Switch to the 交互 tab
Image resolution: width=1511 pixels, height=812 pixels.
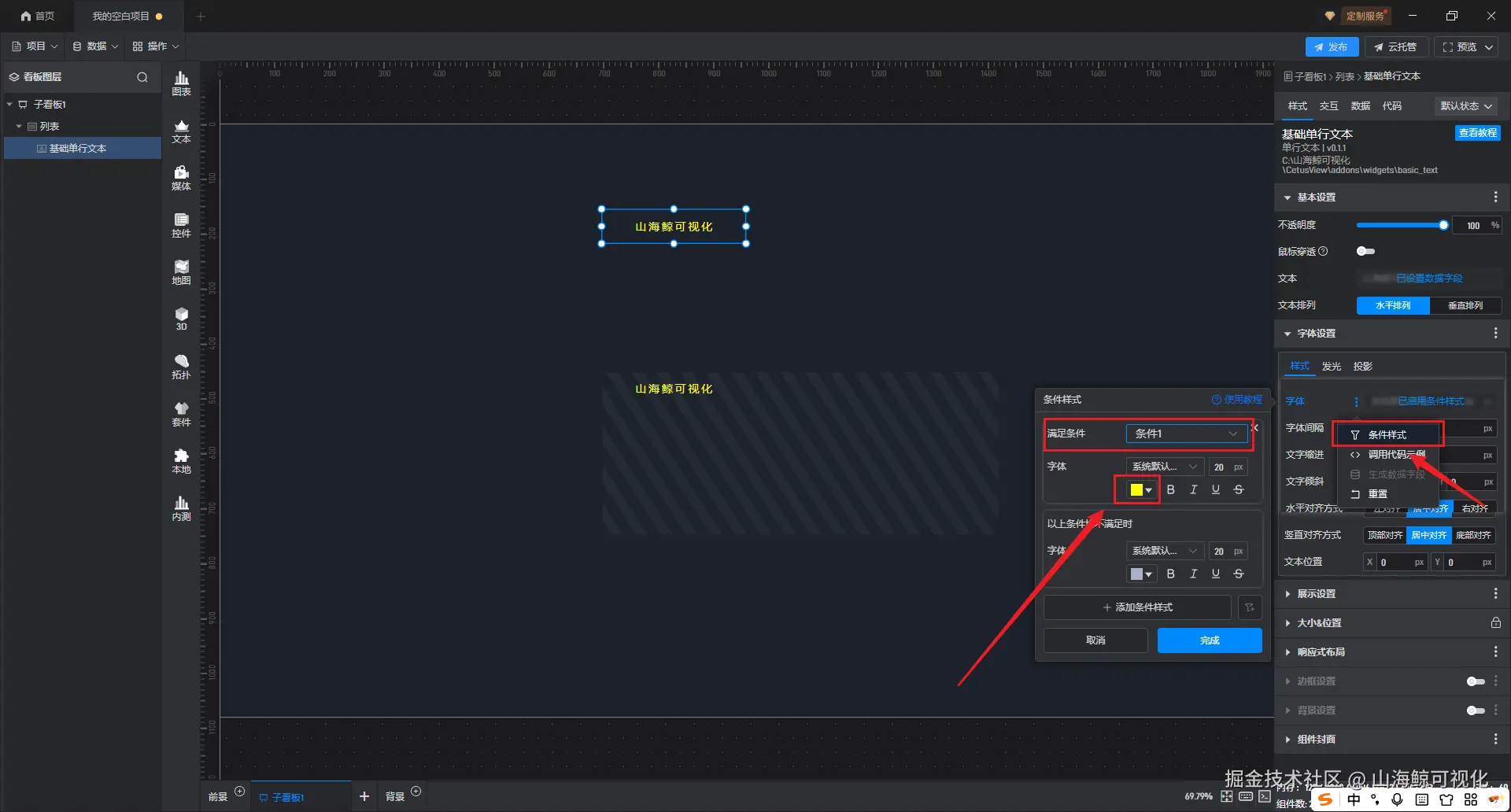pos(1328,106)
